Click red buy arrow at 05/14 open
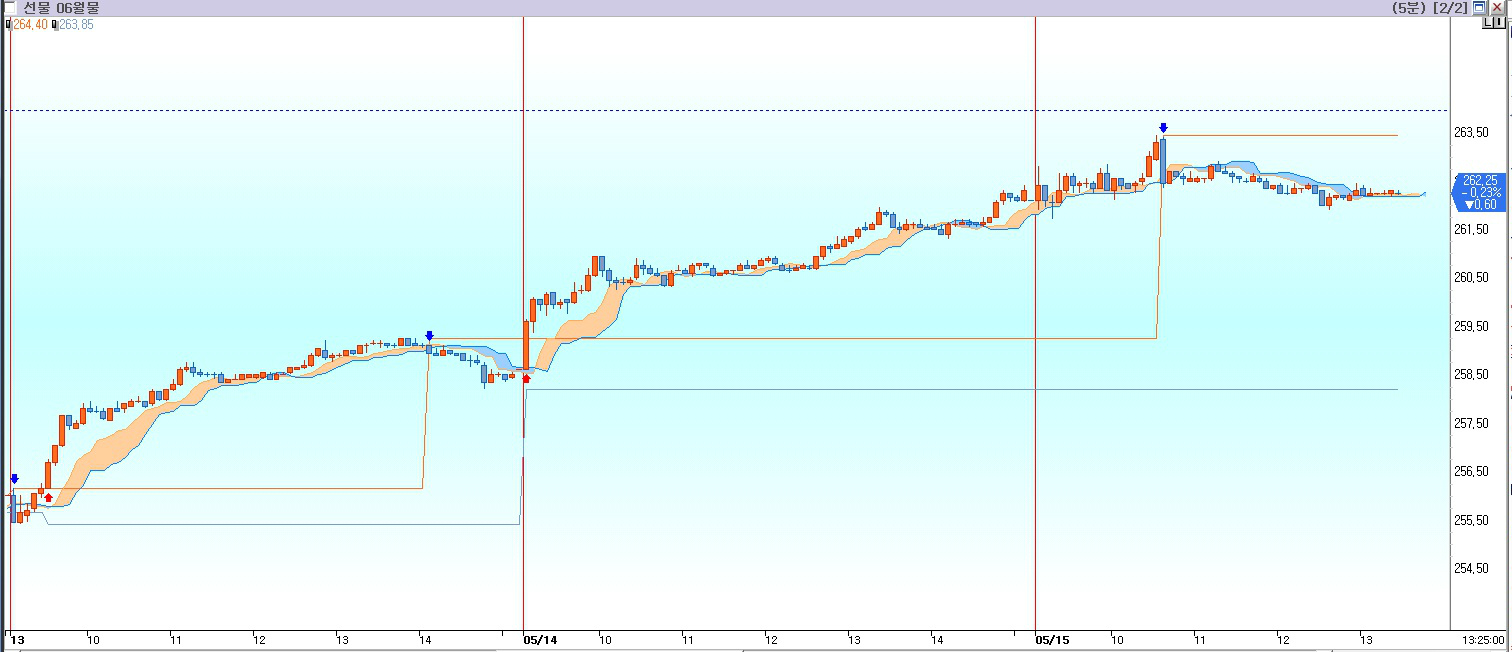This screenshot has width=1512, height=652. point(527,378)
